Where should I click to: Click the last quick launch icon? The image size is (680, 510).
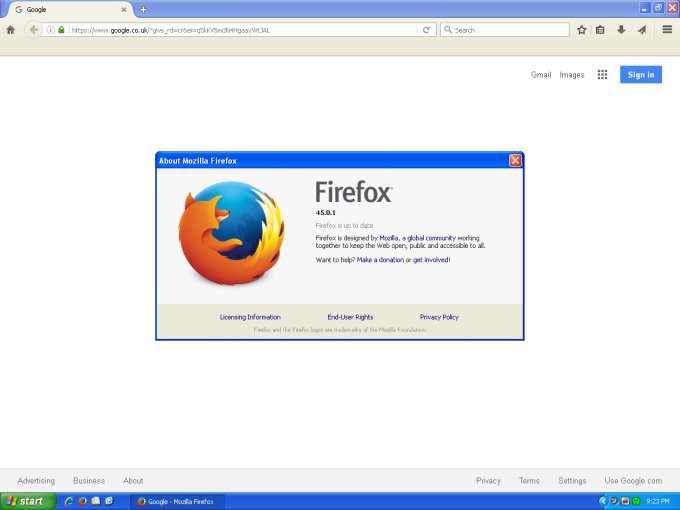tap(109, 501)
